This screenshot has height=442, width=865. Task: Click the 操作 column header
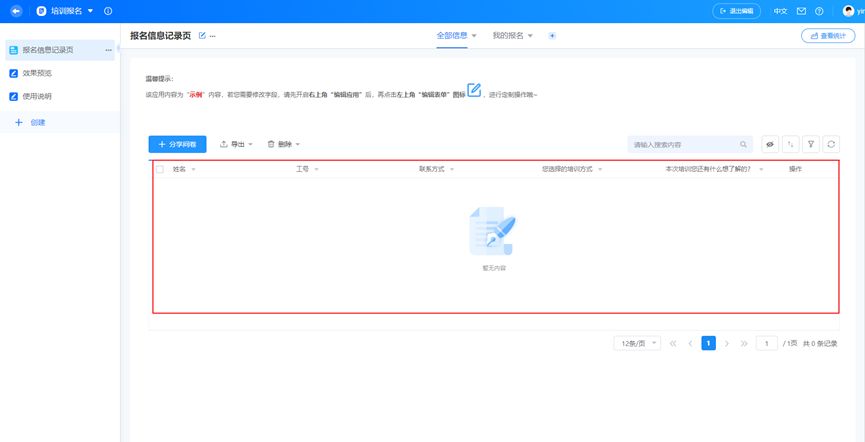[x=795, y=169]
